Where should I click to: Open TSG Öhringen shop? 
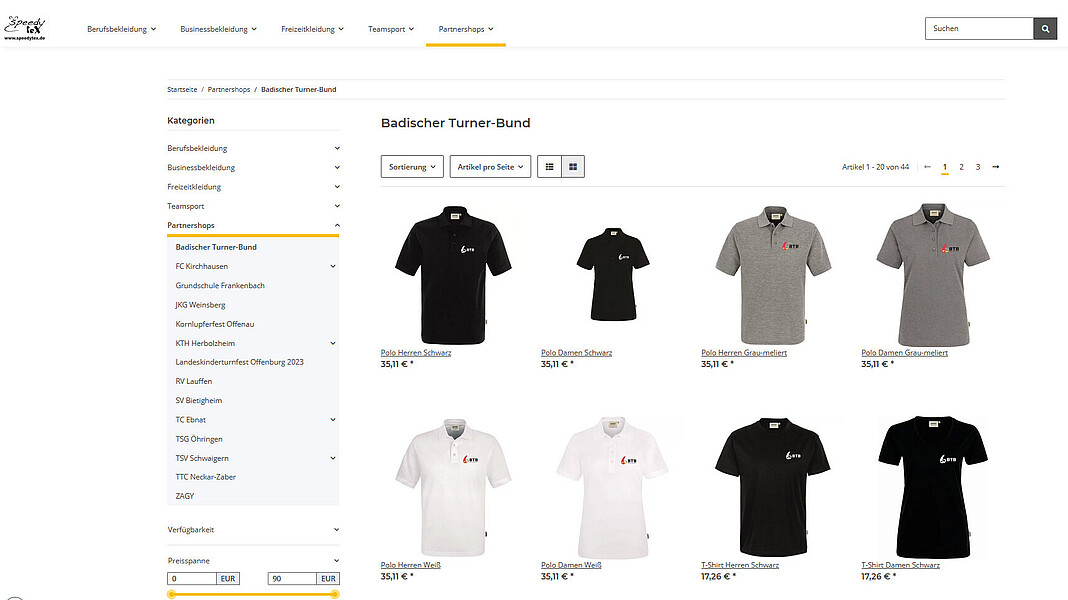[x=199, y=439]
